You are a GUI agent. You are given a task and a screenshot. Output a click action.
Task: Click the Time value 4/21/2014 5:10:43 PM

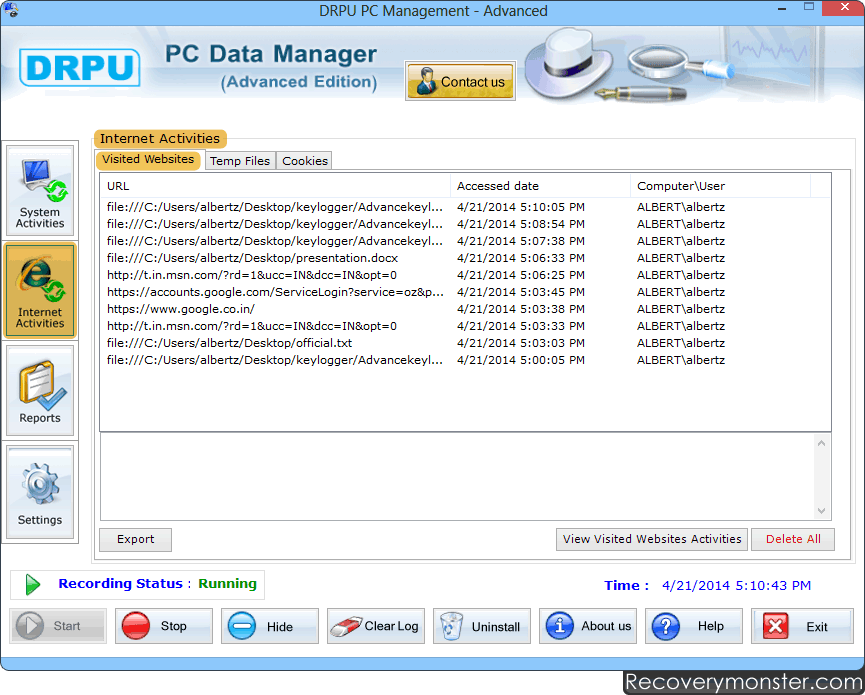(736, 586)
